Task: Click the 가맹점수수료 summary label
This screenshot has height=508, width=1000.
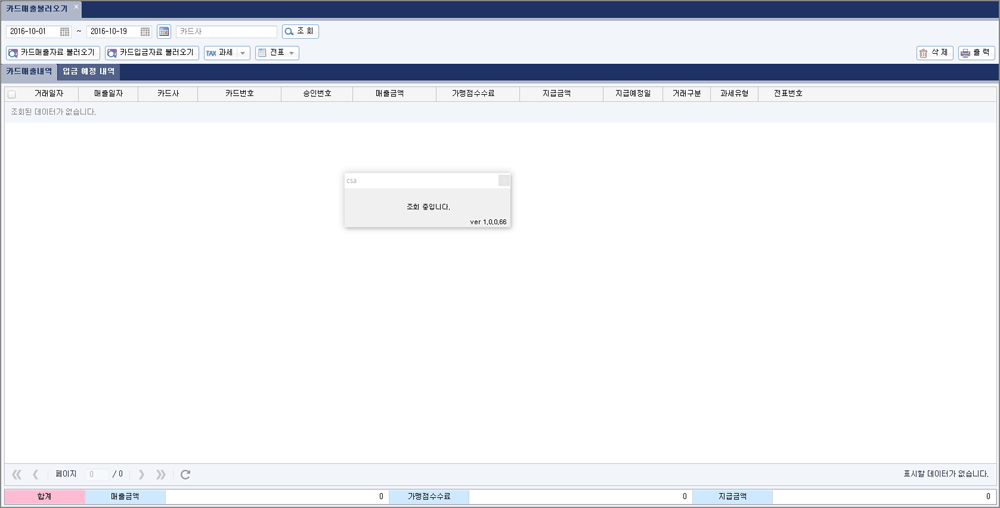Action: coord(429,497)
